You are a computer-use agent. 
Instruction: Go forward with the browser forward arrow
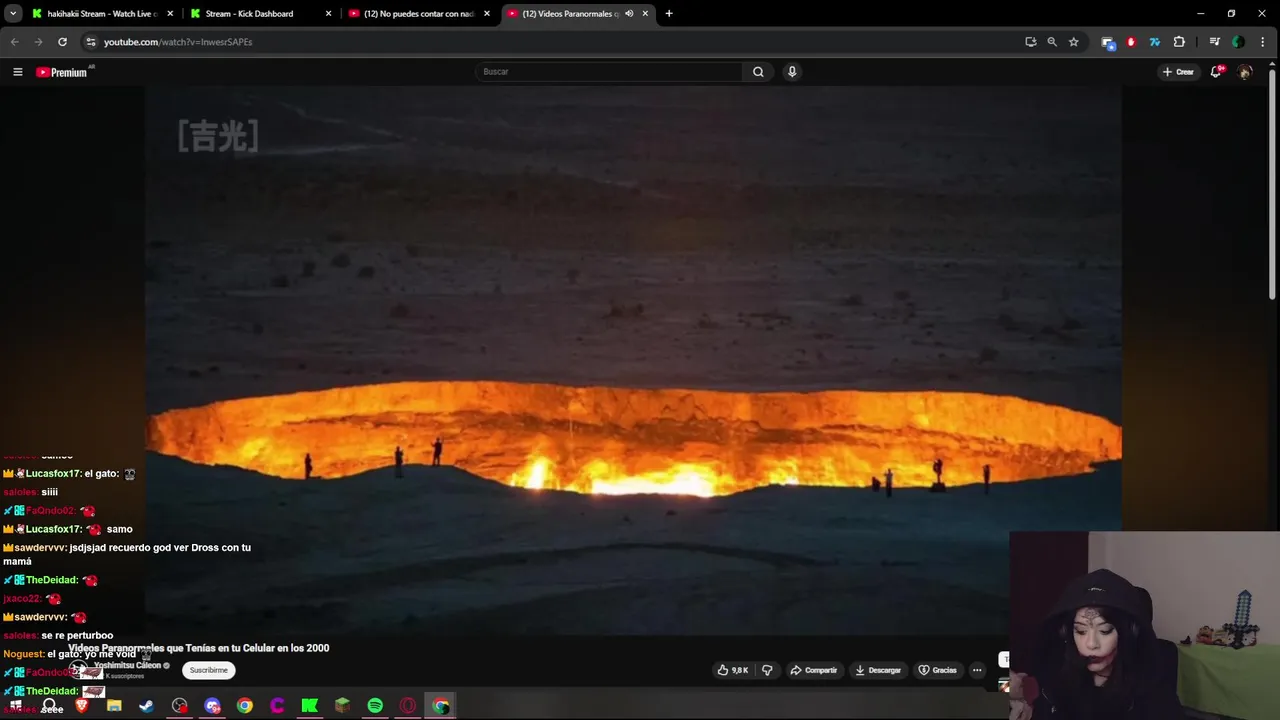pyautogui.click(x=38, y=42)
